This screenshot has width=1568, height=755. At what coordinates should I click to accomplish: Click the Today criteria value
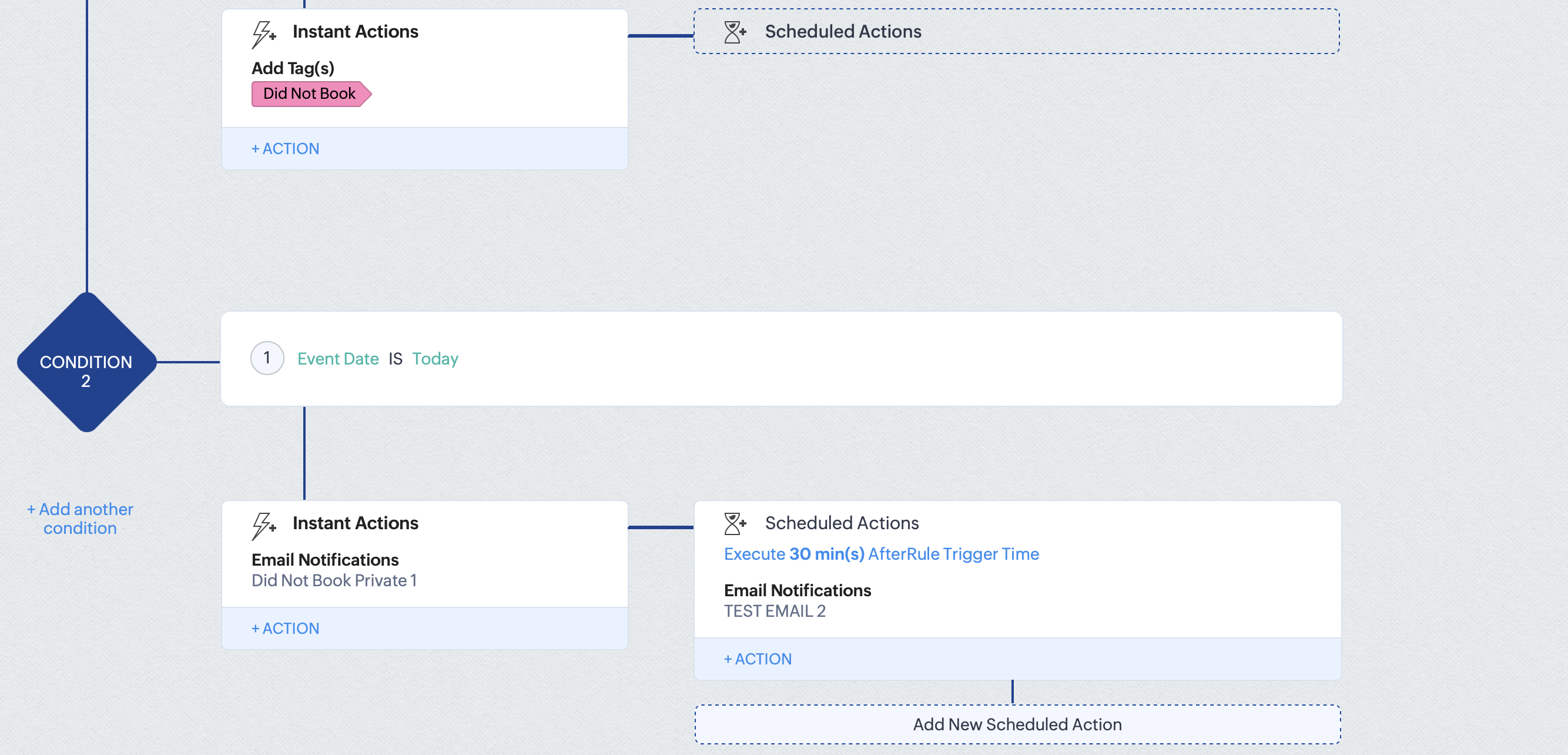coord(435,359)
